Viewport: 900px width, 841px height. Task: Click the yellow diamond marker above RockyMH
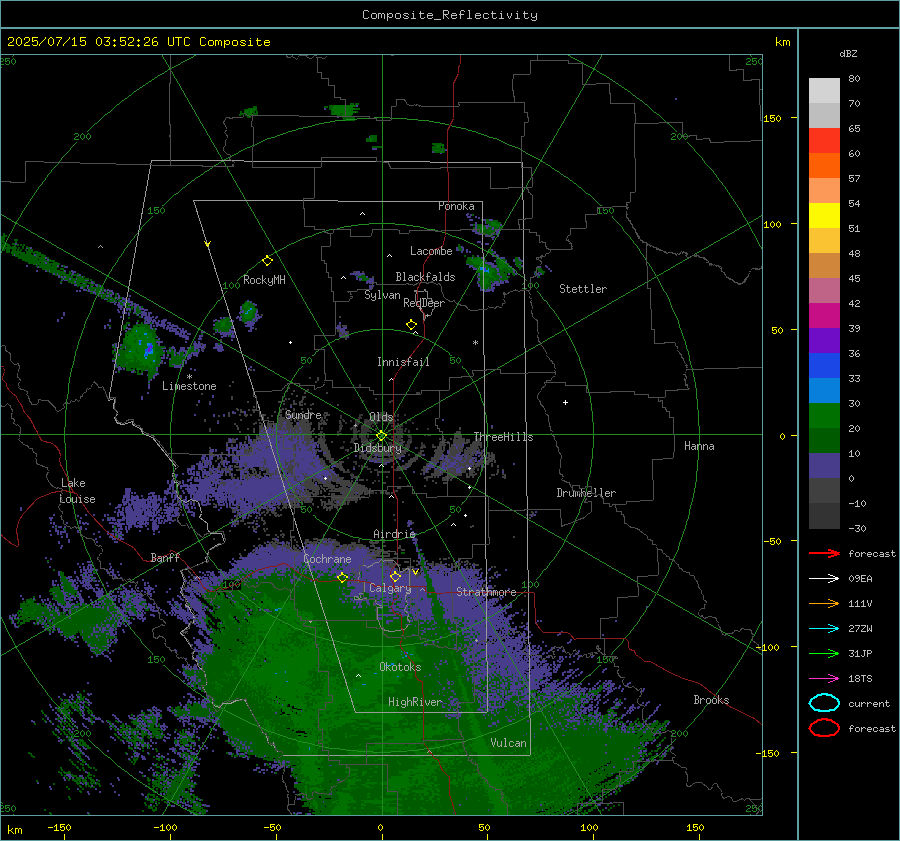(267, 261)
